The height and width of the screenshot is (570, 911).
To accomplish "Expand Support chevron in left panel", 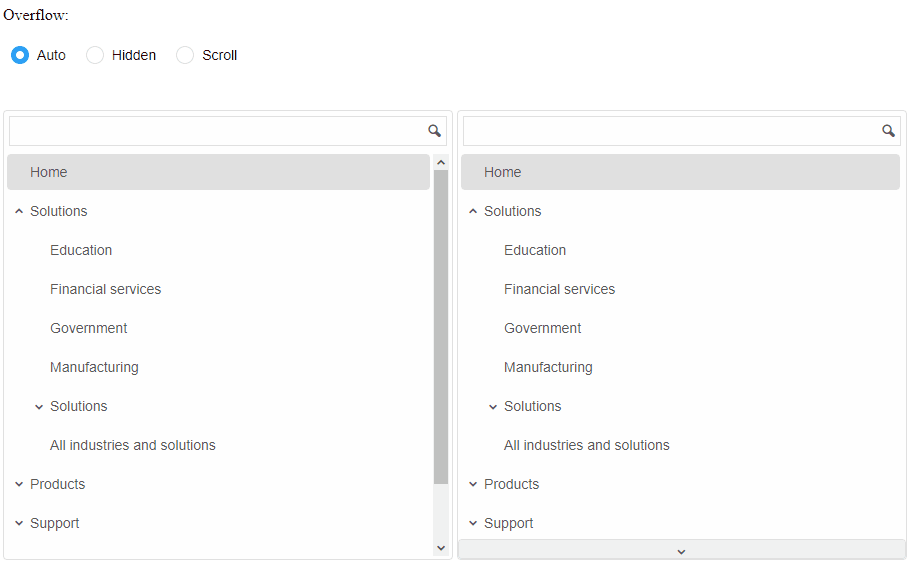I will coord(19,524).
